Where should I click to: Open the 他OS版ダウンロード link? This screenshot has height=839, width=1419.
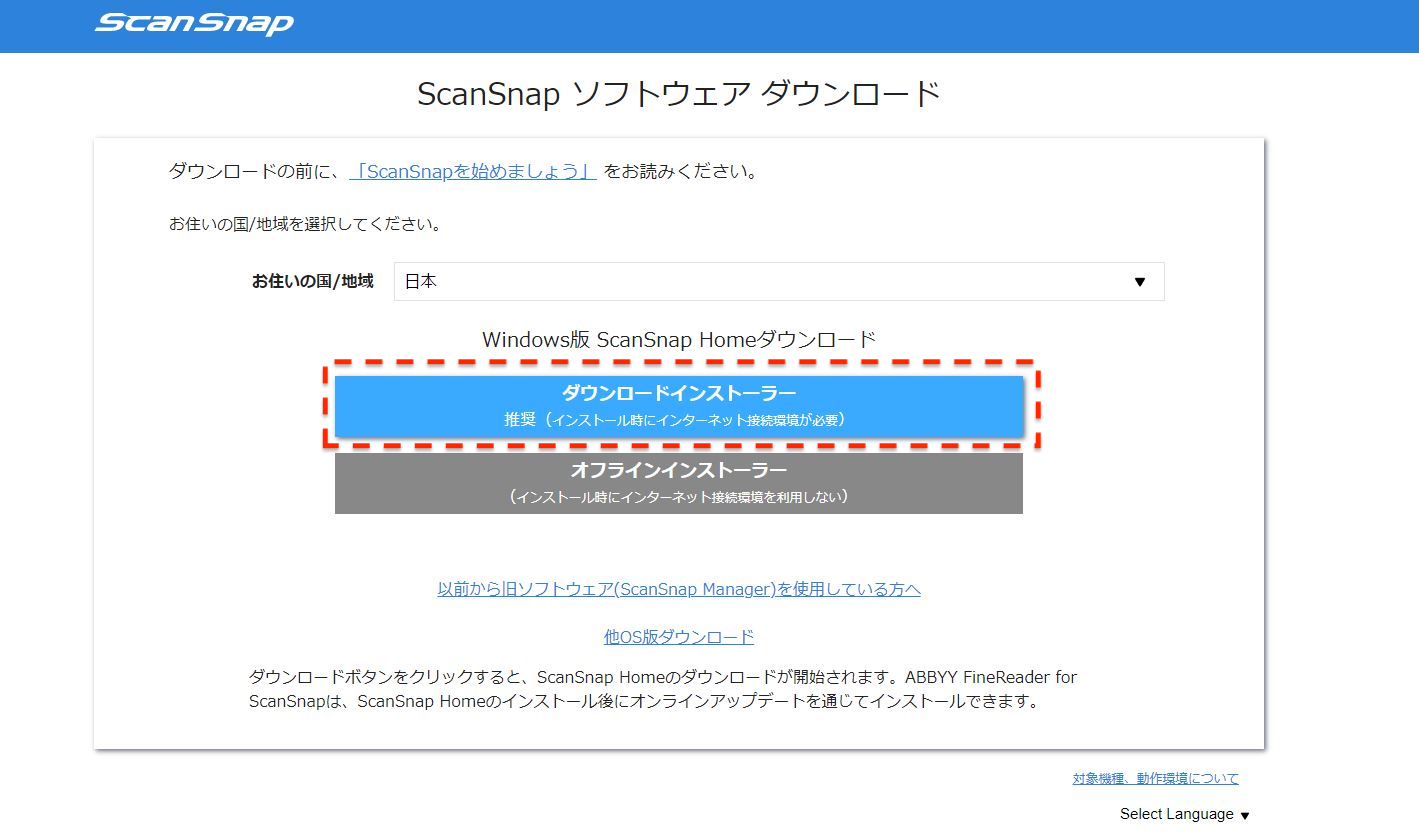tap(679, 637)
